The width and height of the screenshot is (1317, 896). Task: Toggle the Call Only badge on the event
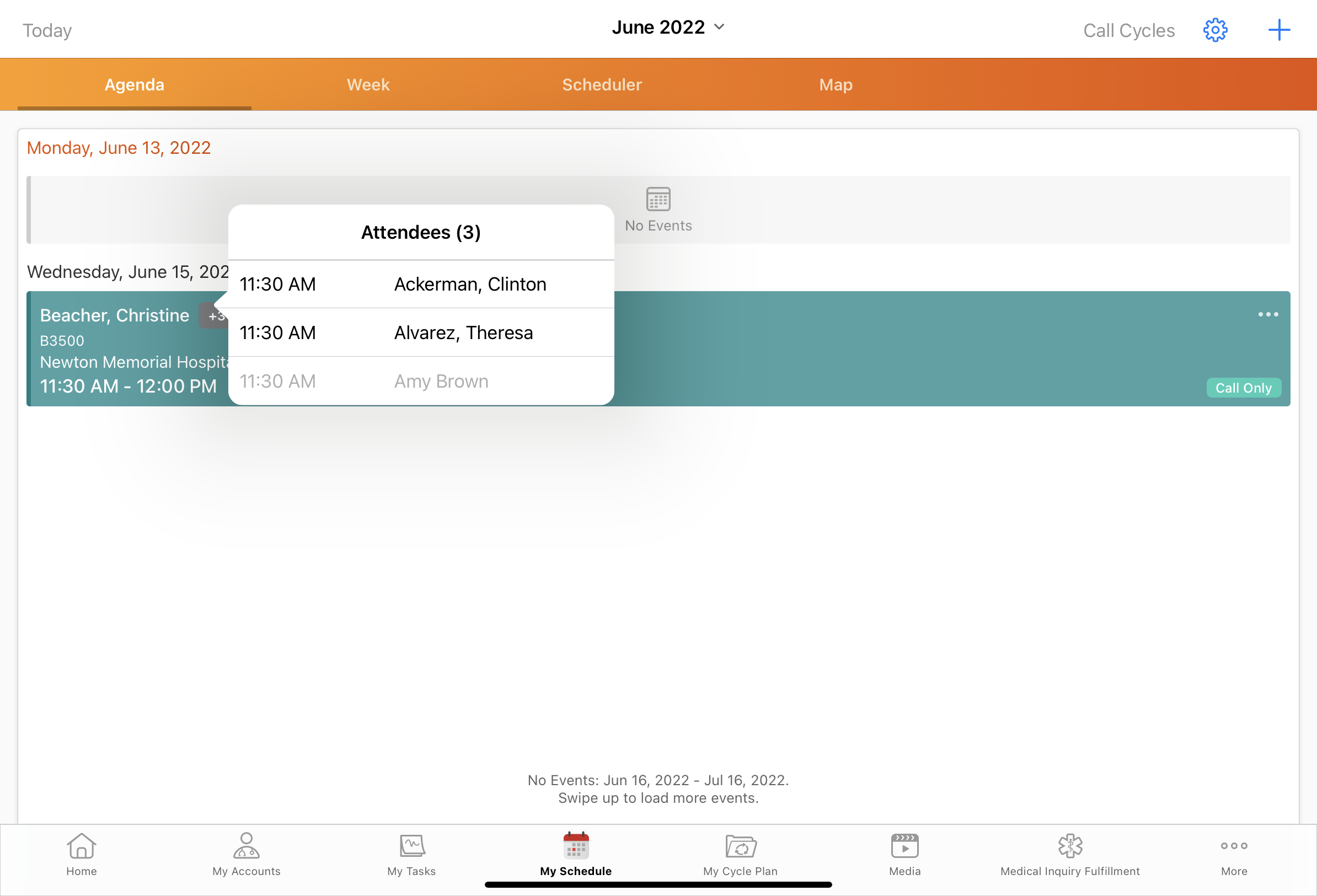1243,388
